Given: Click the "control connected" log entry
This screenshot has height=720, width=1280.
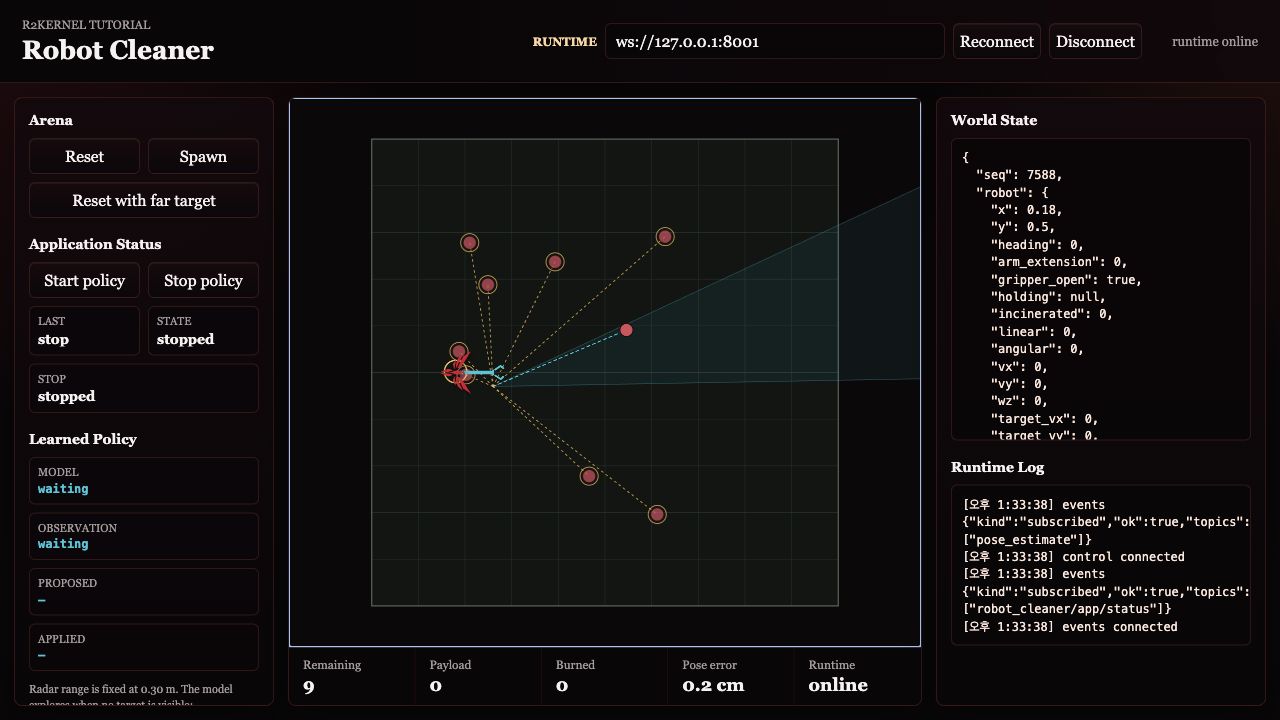Looking at the screenshot, I should point(1073,557).
